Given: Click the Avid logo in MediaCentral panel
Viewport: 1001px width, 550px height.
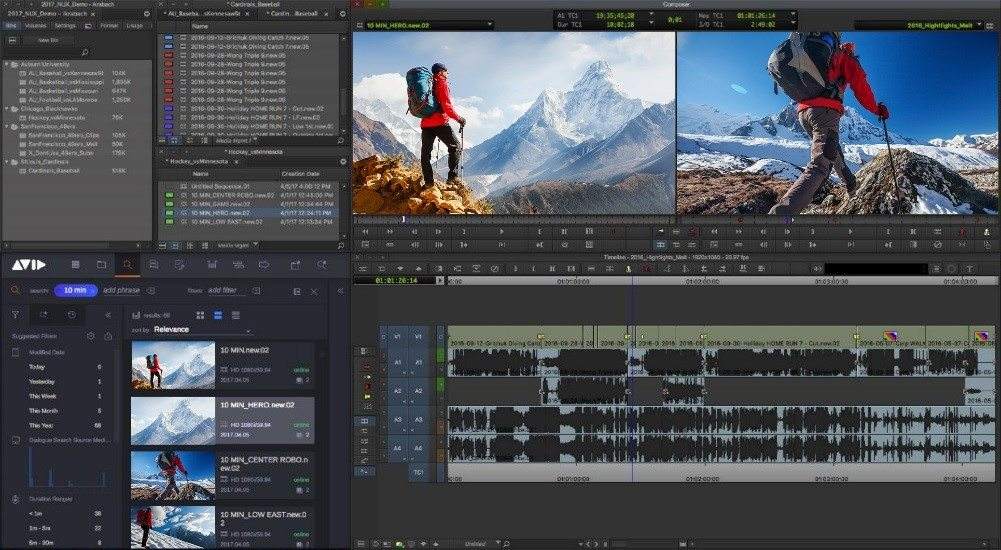Looking at the screenshot, I should (x=29, y=265).
